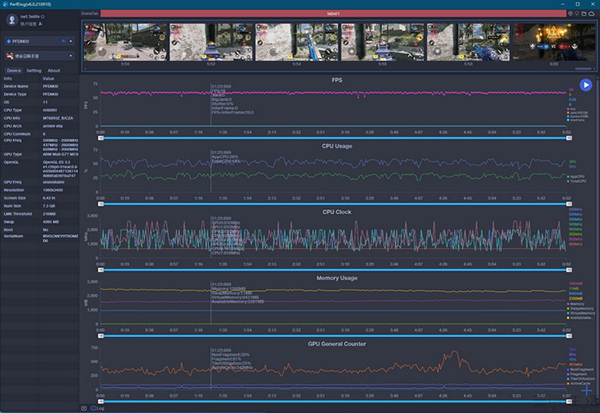Expand the application selection dropdown
The height and width of the screenshot is (413, 600).
click(x=40, y=57)
